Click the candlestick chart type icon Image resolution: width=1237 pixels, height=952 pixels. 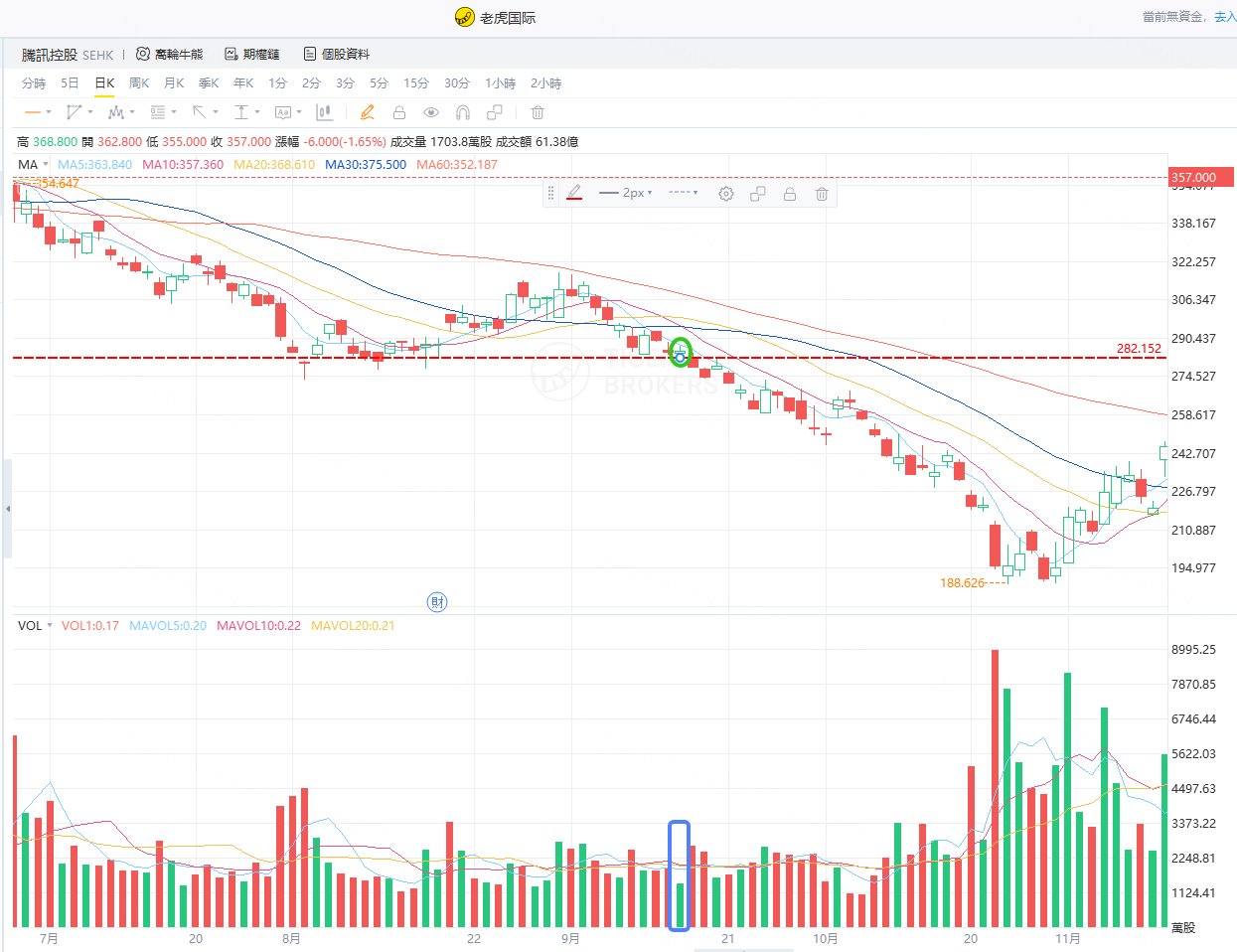pyautogui.click(x=324, y=112)
